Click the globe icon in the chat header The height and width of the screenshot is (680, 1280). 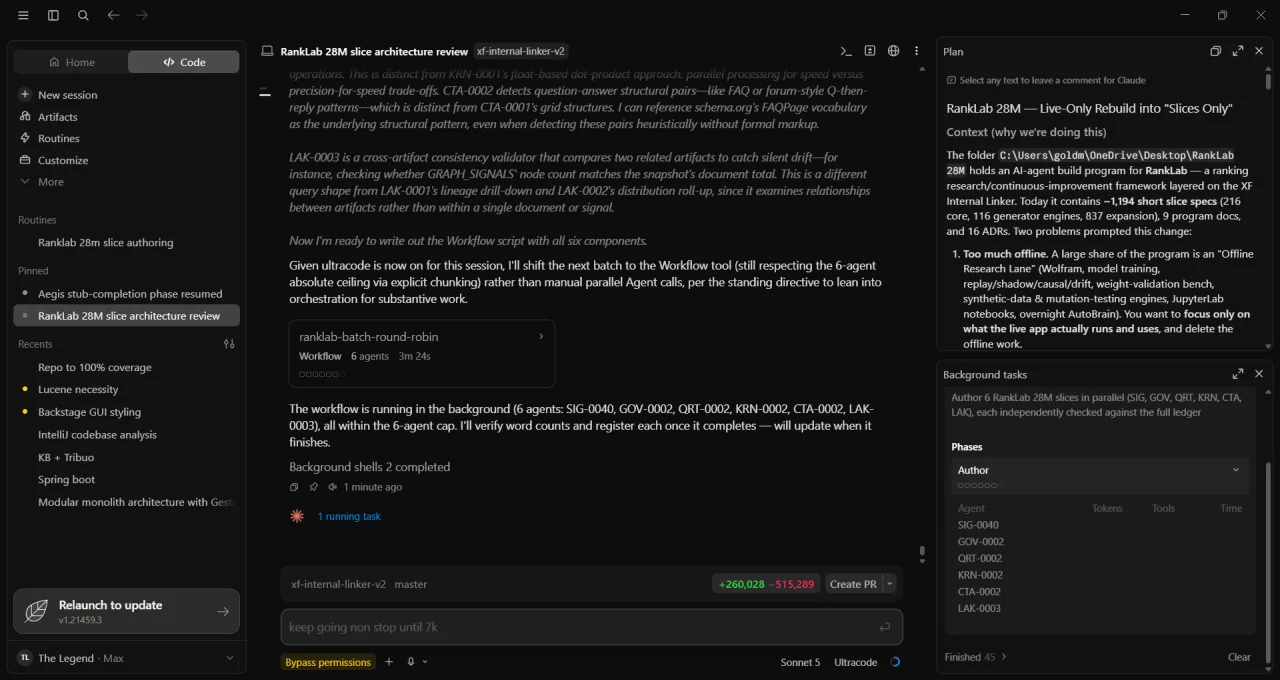pos(893,51)
